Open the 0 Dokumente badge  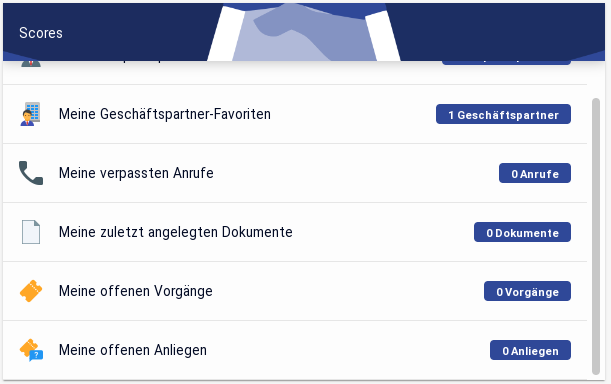(522, 232)
